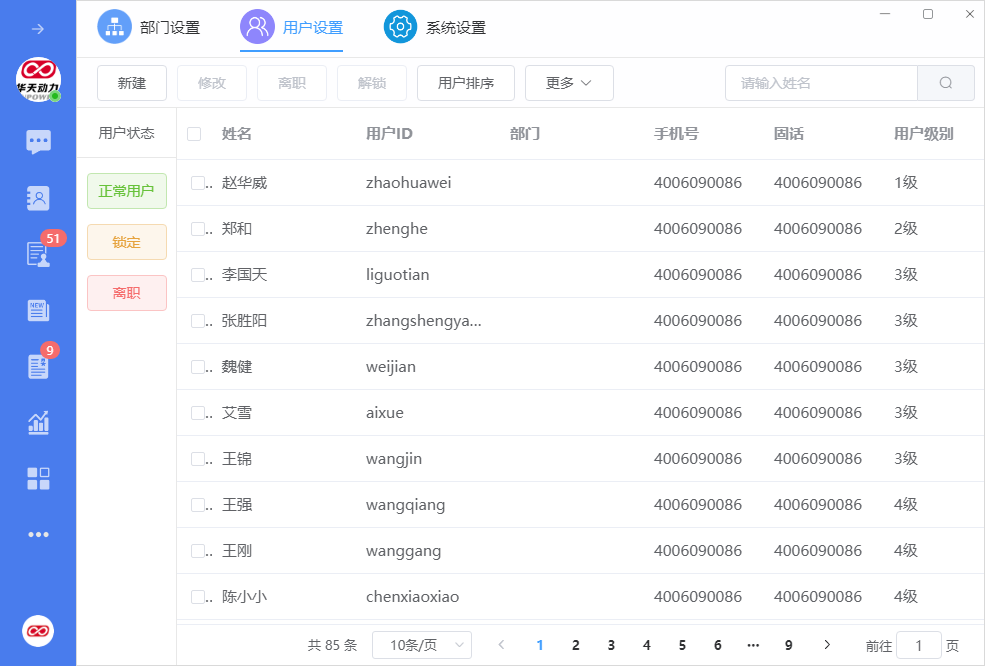The width and height of the screenshot is (985, 666).
Task: Focus the 请输入姓名 search field
Action: pyautogui.click(x=820, y=83)
